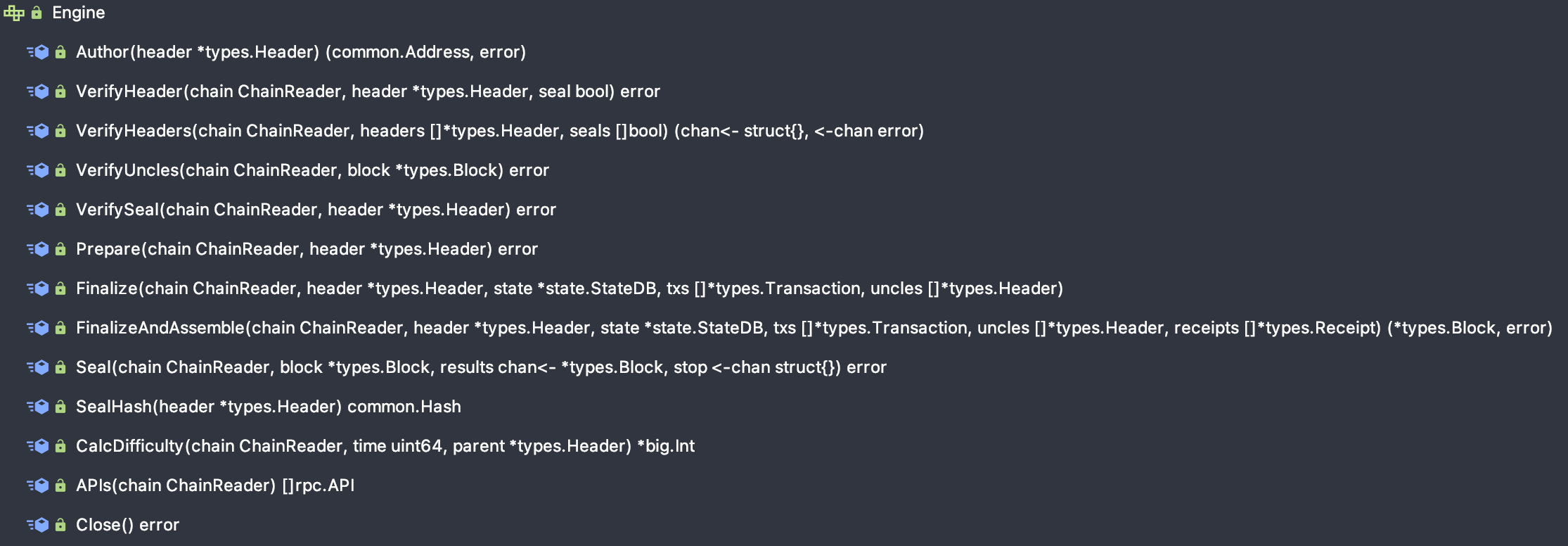Select the APIs method entry
This screenshot has width=1568, height=546.
tap(215, 485)
